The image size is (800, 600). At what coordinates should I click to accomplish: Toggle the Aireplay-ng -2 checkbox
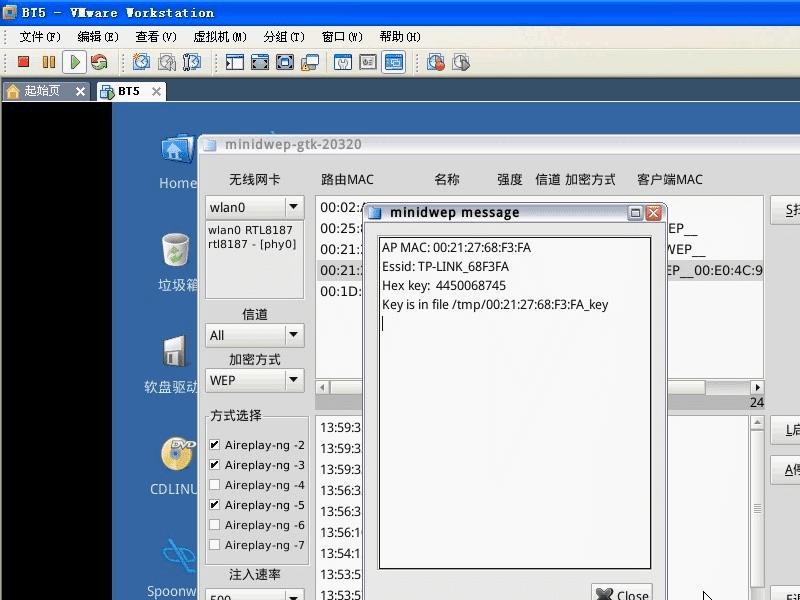tap(214, 445)
